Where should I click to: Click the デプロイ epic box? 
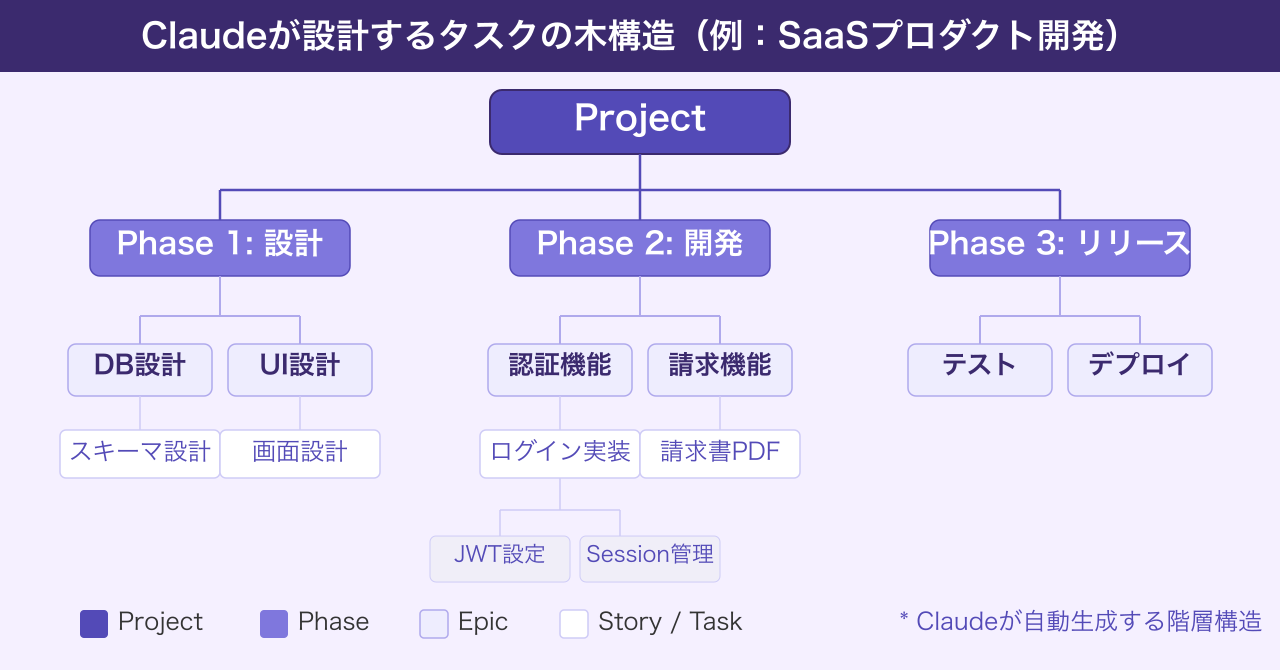pyautogui.click(x=1140, y=369)
